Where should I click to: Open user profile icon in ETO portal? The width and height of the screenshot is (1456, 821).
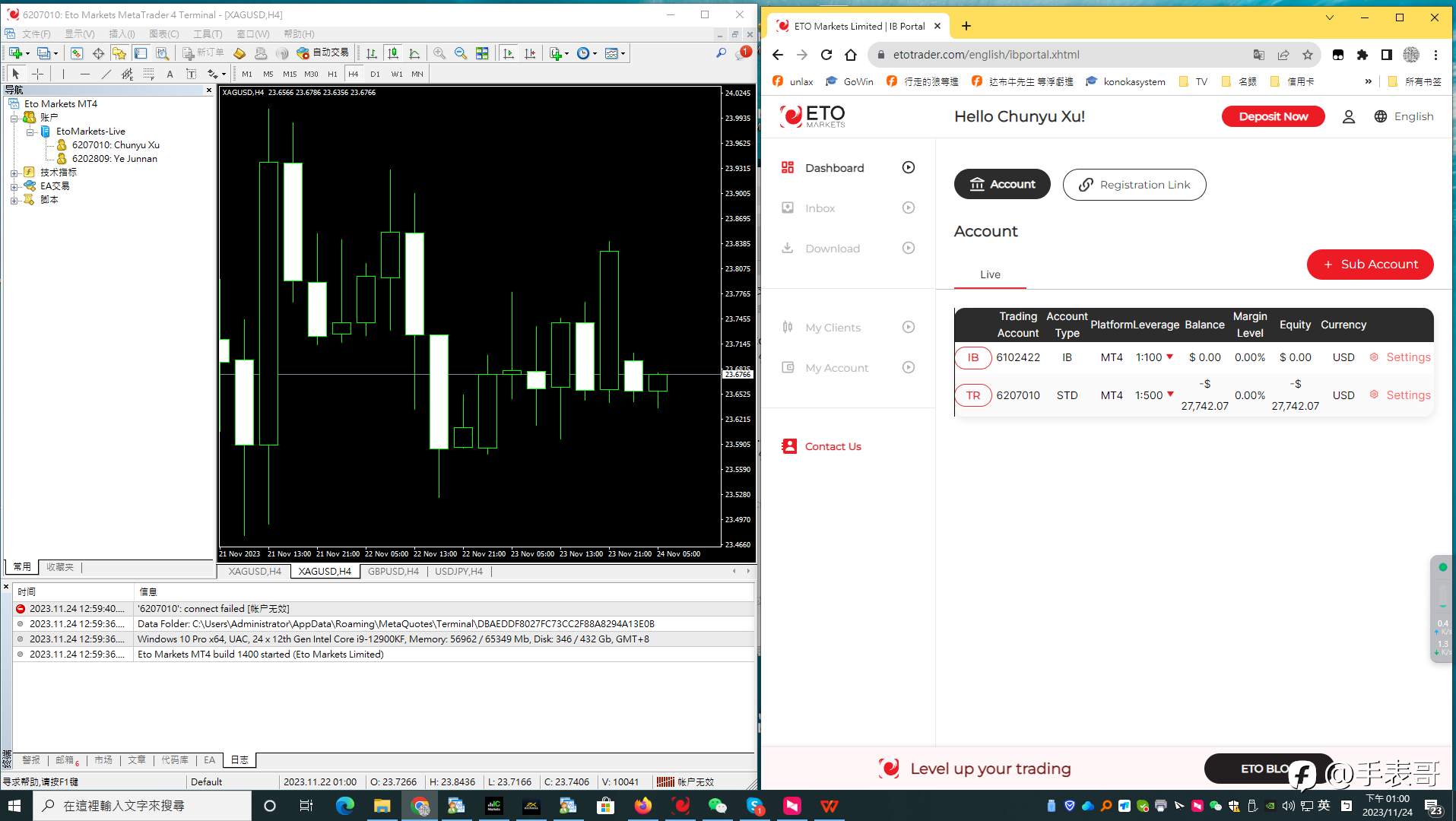[1349, 116]
